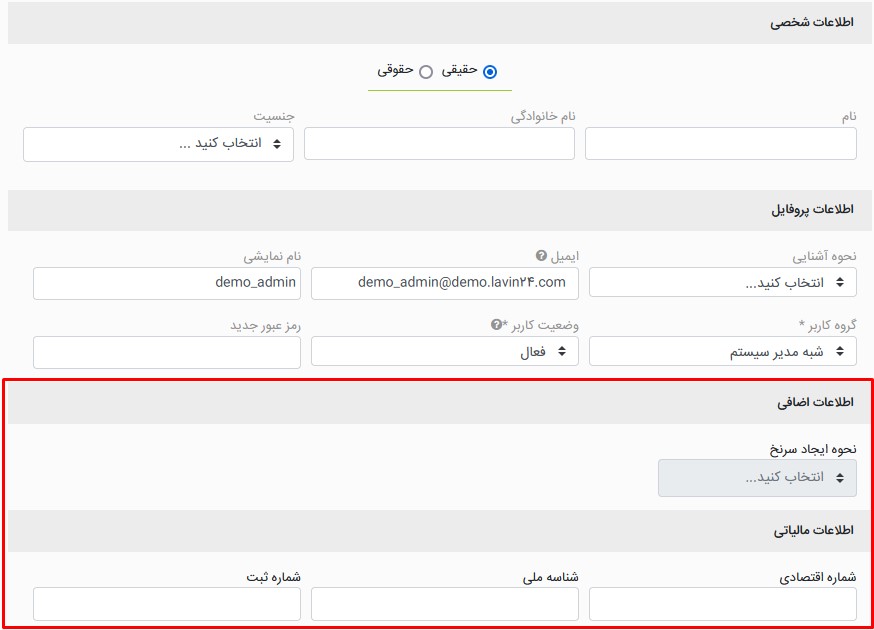Screen dimensions: 874x630
Task: Click the ایمیل field containing demo_admin@demo.lavin24.com
Action: click(x=444, y=283)
